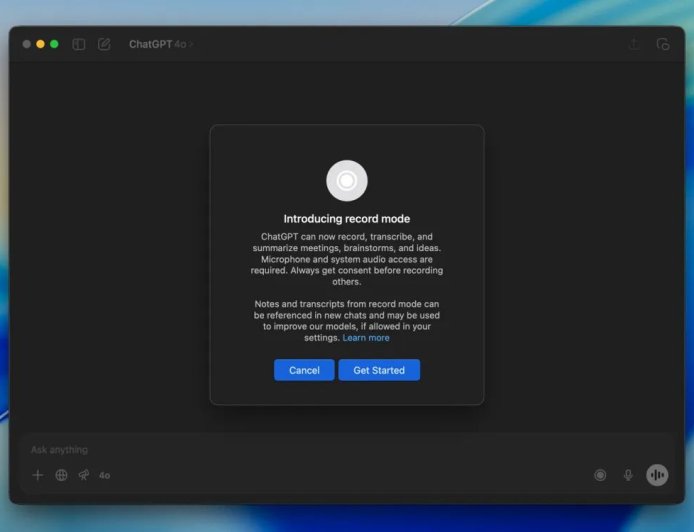The image size is (694, 532).
Task: Open the temporary chat icon in title bar
Action: (662, 44)
